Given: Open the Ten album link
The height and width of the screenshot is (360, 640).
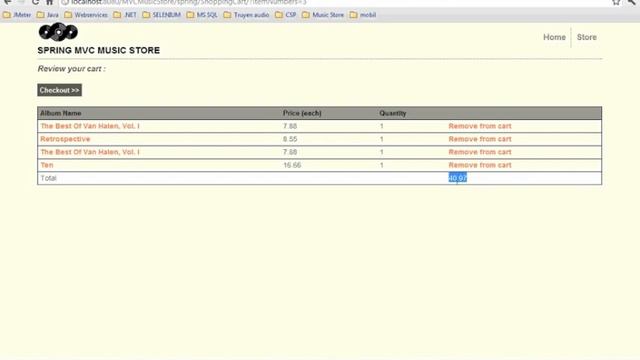Looking at the screenshot, I should (47, 165).
